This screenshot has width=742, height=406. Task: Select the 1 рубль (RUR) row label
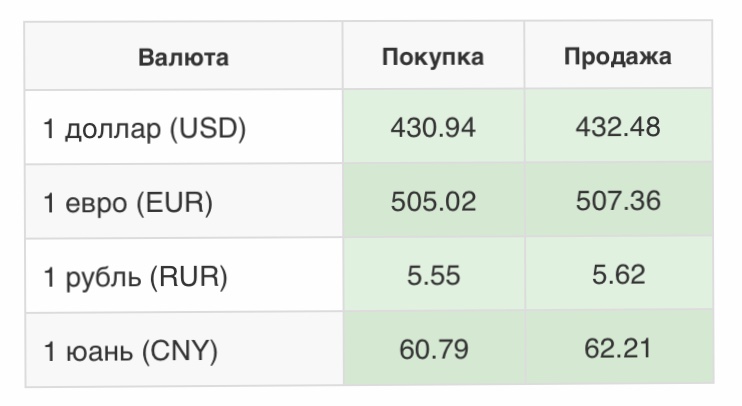click(x=135, y=277)
